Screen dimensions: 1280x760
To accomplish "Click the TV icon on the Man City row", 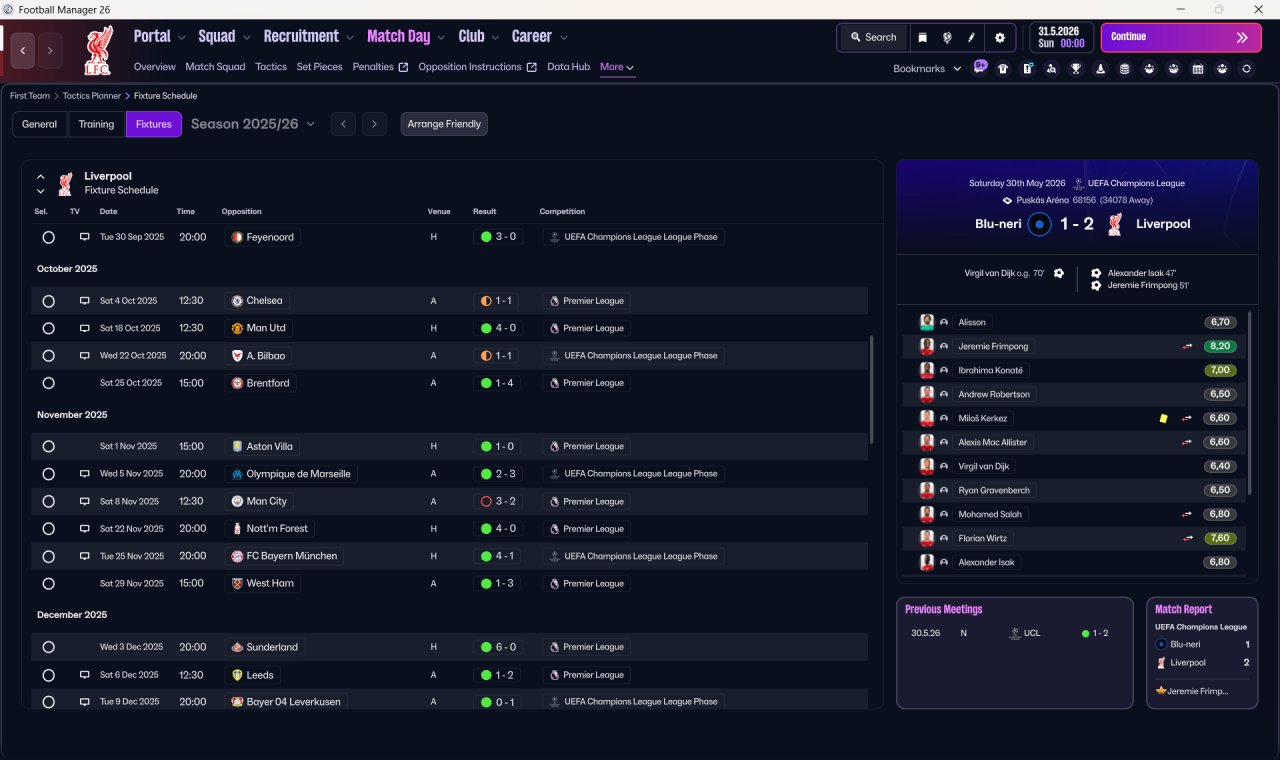I will (x=84, y=501).
